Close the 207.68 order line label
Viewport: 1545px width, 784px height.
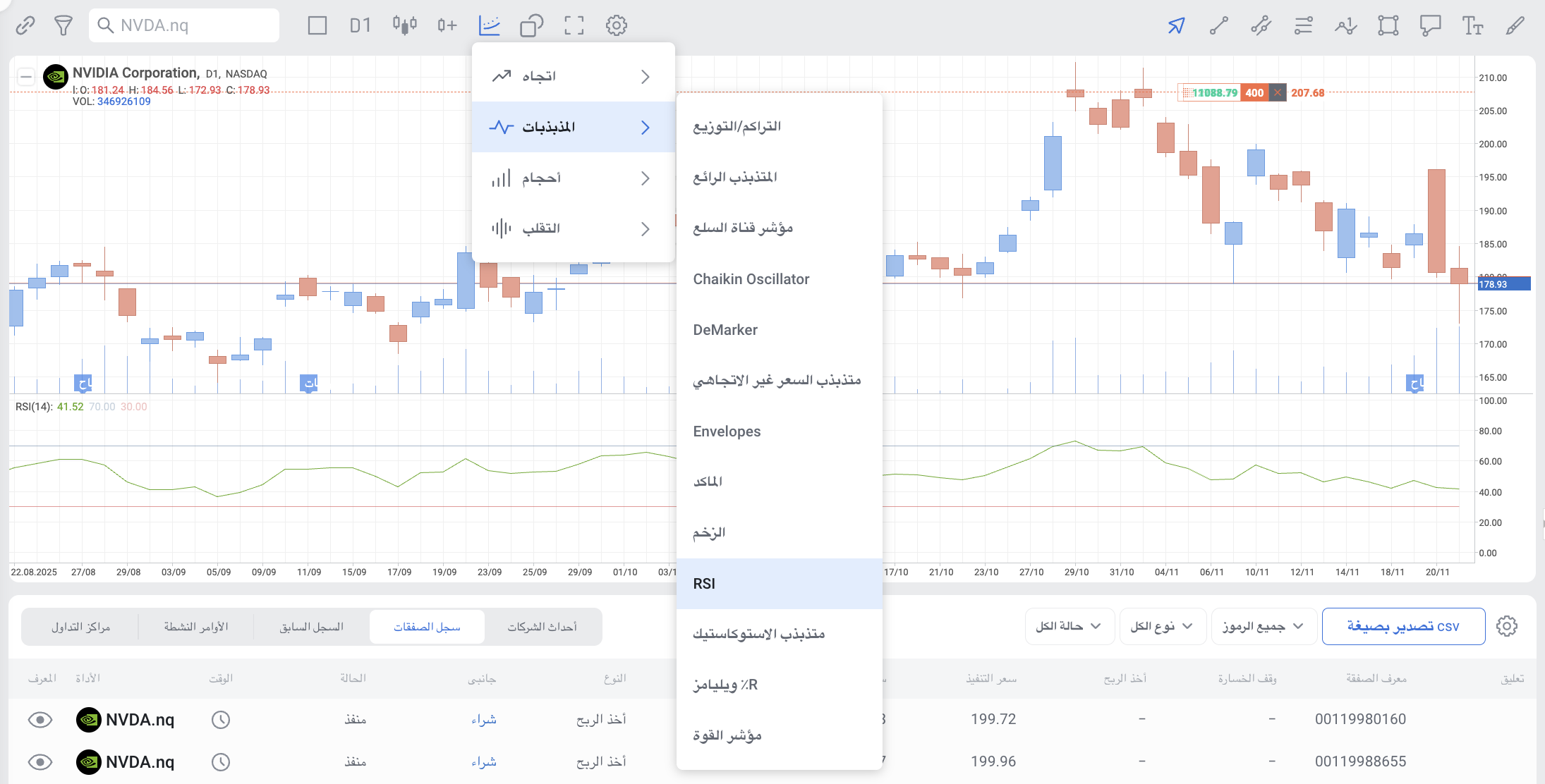coord(1278,92)
